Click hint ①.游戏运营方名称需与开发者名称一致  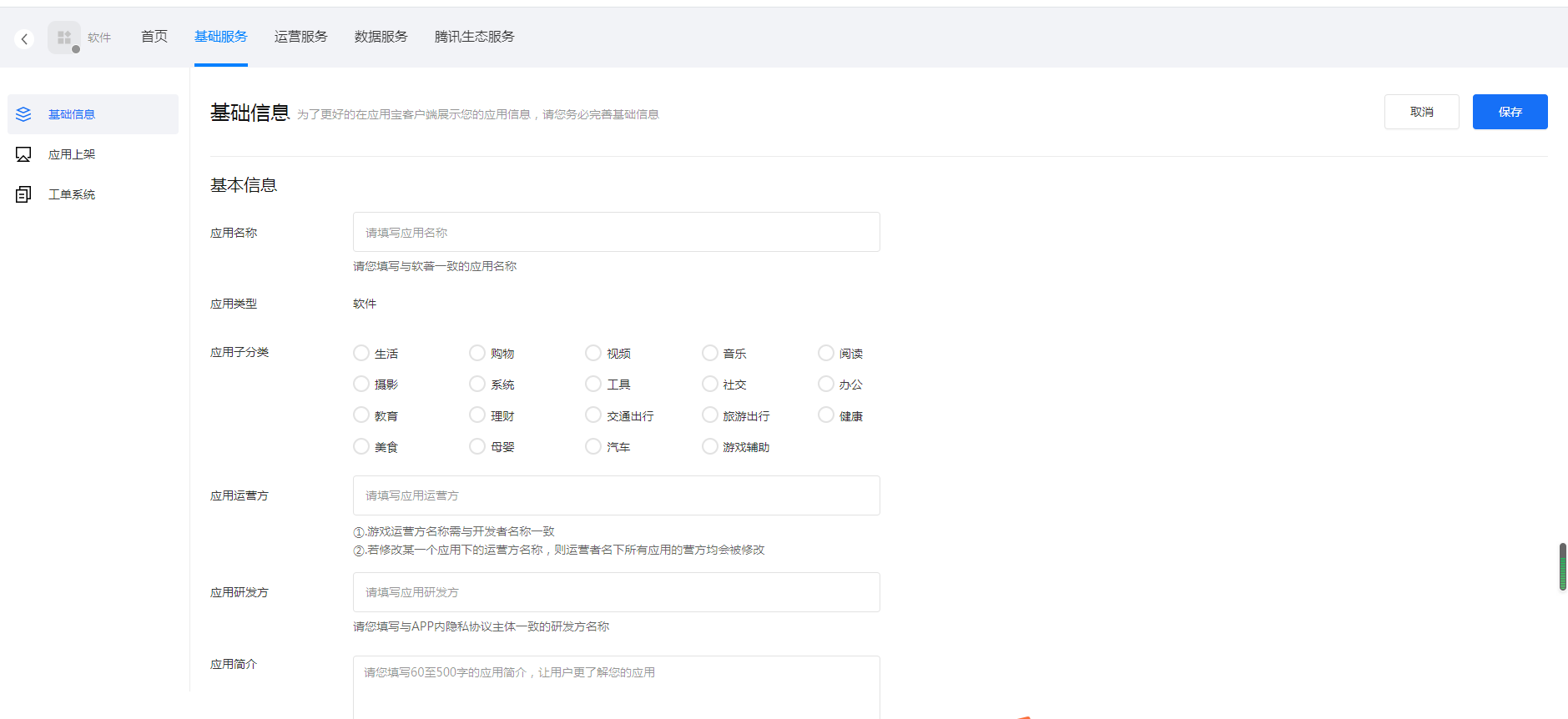(x=454, y=531)
